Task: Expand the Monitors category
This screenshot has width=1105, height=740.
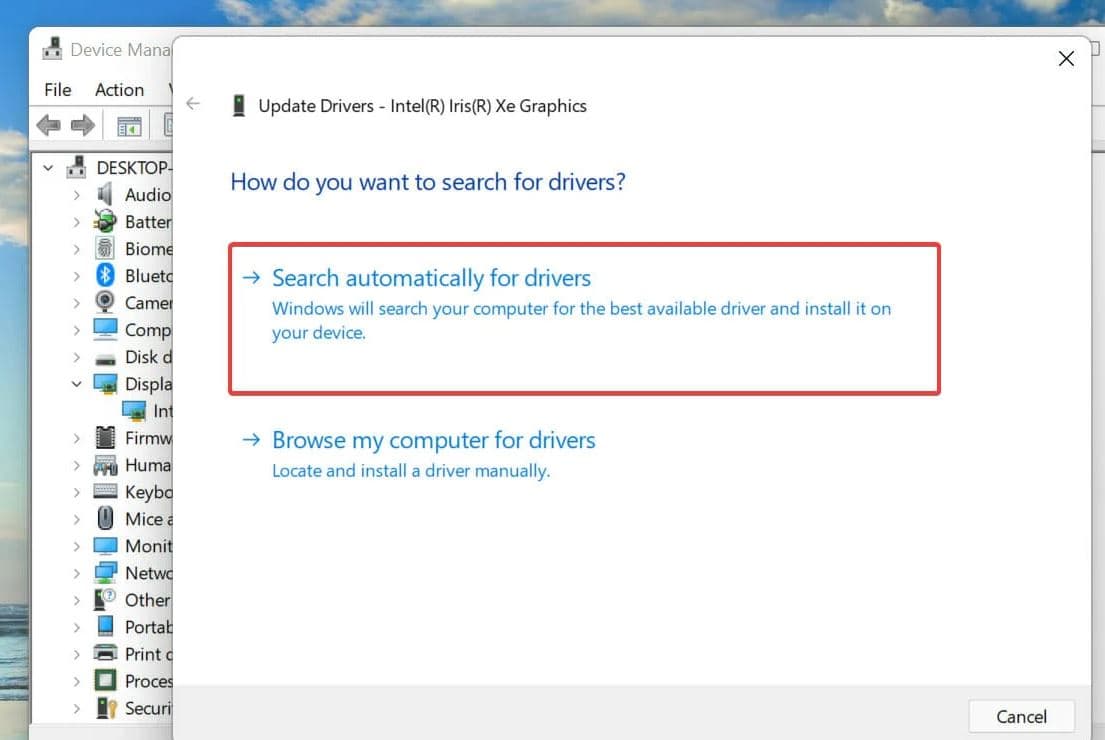Action: click(76, 546)
